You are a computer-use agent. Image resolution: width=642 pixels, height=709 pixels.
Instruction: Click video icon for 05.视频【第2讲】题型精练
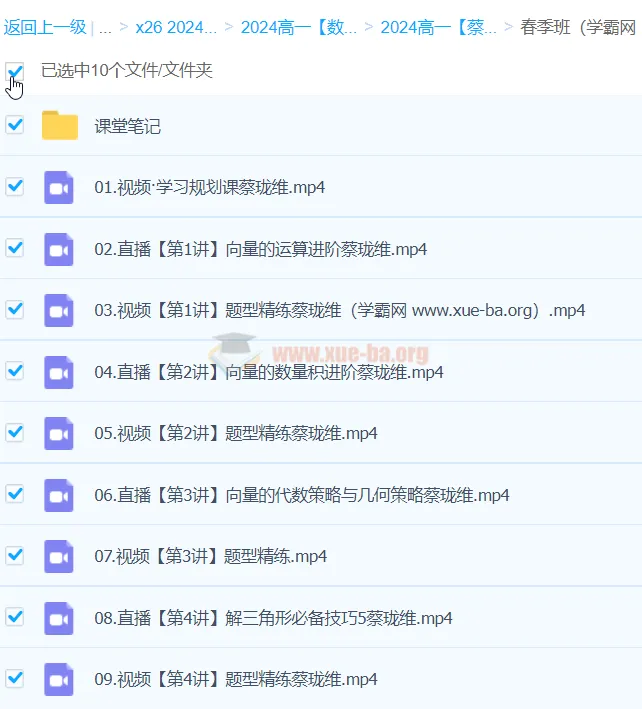pos(59,434)
